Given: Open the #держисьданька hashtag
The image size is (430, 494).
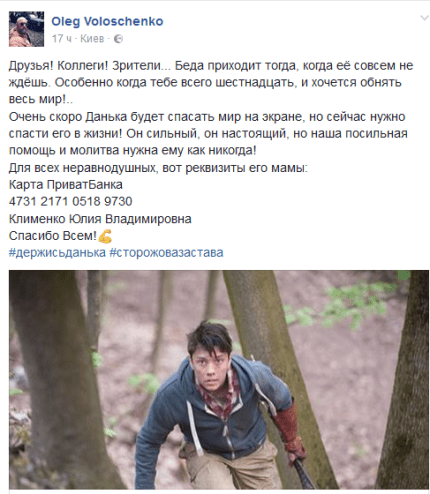Looking at the screenshot, I should (57, 253).
